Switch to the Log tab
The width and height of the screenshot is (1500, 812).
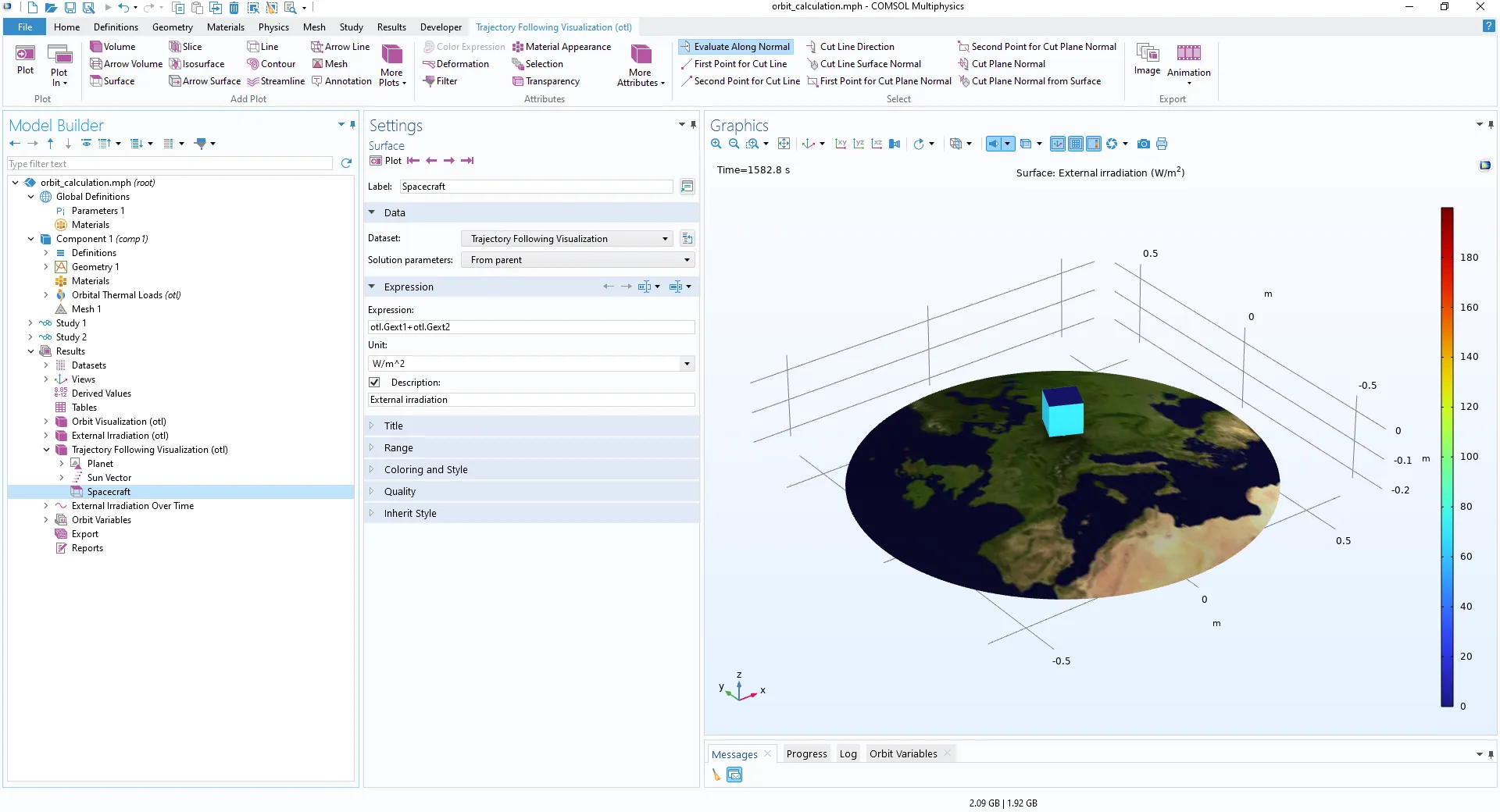848,754
